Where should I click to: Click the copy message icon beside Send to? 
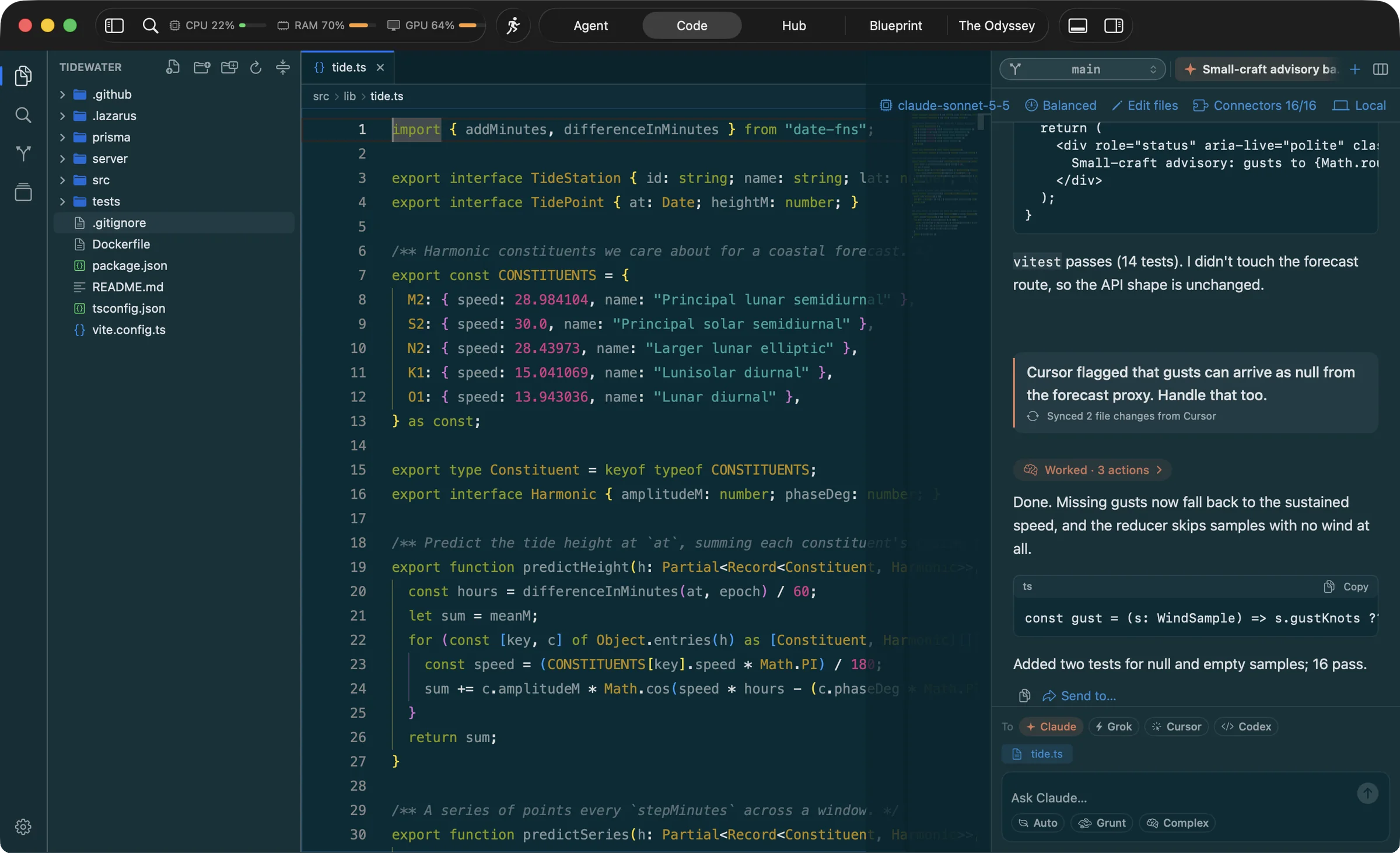tap(1024, 695)
